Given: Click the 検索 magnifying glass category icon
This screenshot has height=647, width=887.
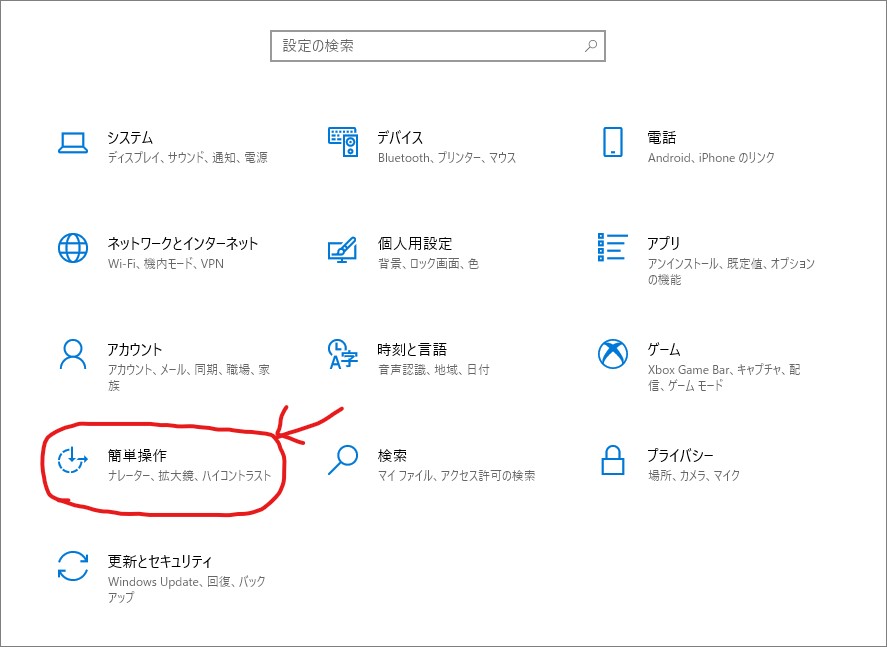Looking at the screenshot, I should click(x=343, y=460).
